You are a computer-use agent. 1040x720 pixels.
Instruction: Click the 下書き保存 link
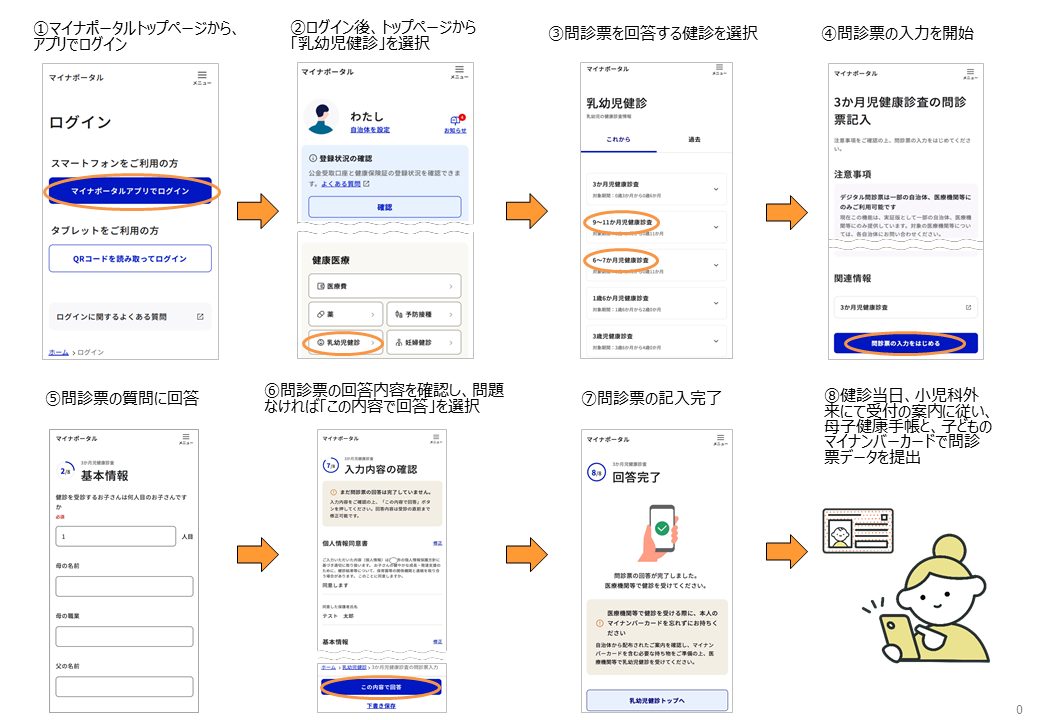click(381, 706)
